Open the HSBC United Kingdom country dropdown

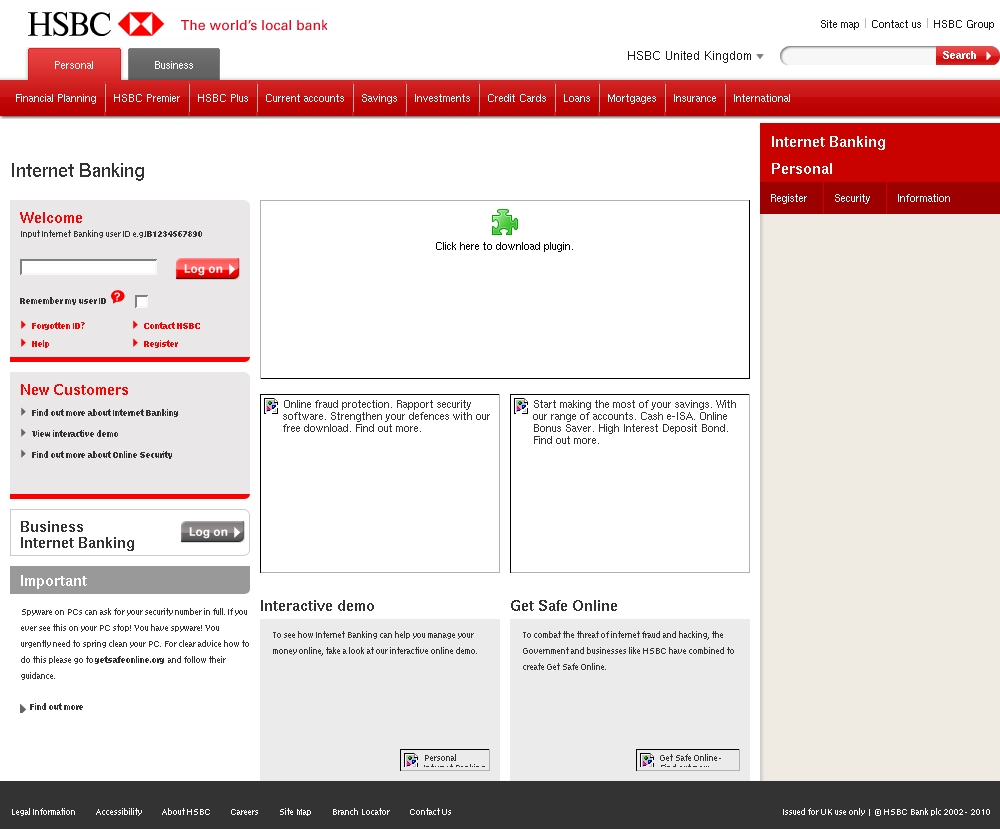[695, 56]
